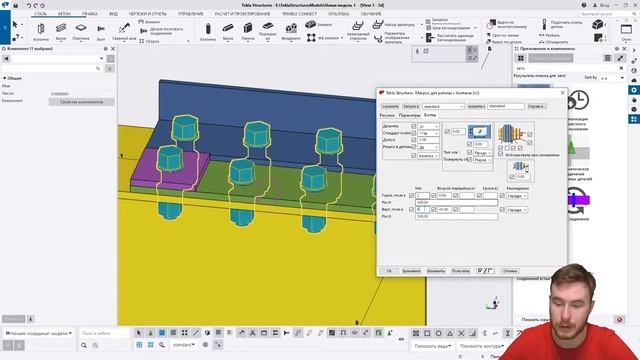
Task: Click the selection arrow tool in ribbon
Action: tap(15, 25)
